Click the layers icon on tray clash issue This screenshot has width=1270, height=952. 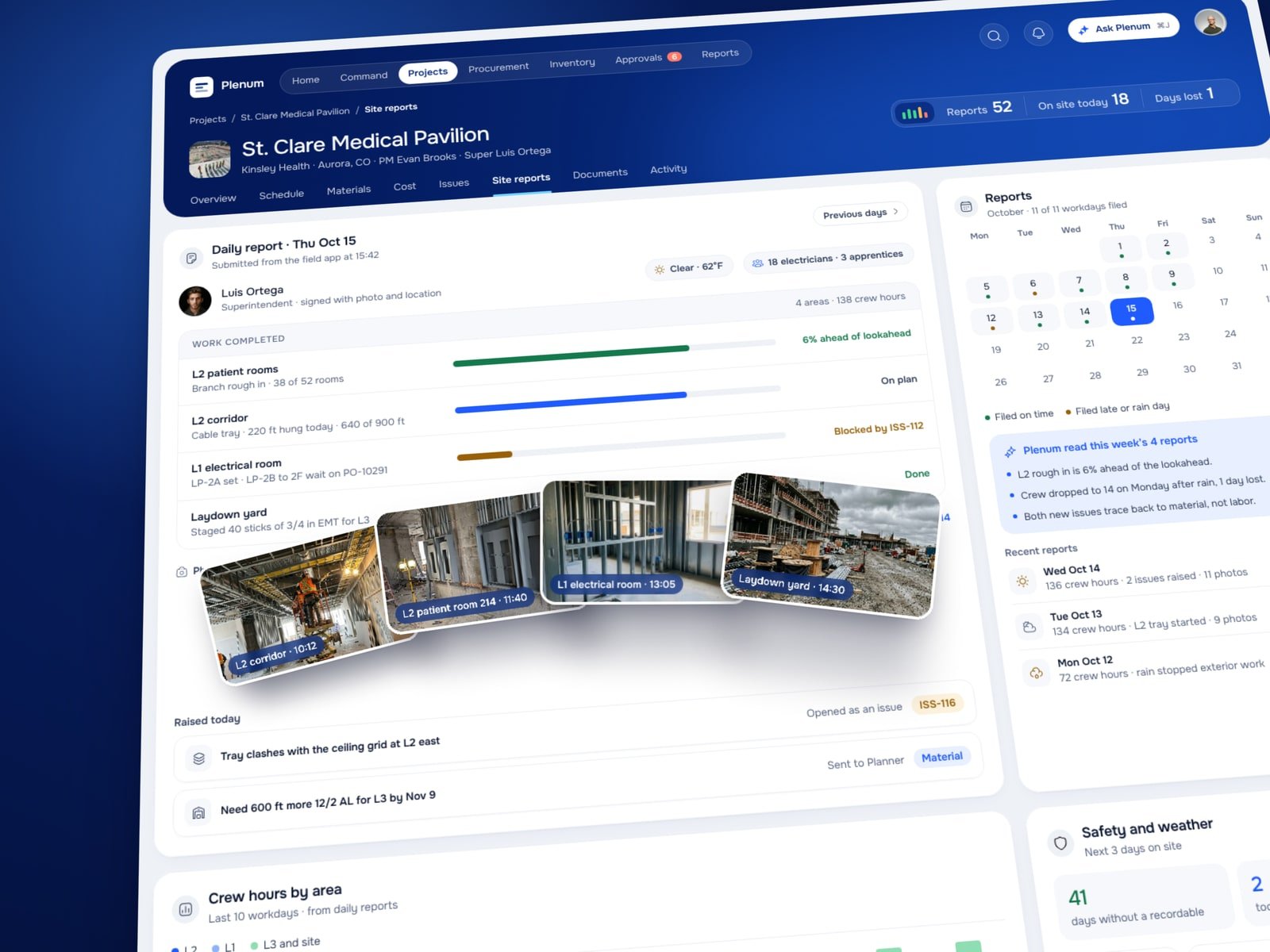pyautogui.click(x=199, y=758)
